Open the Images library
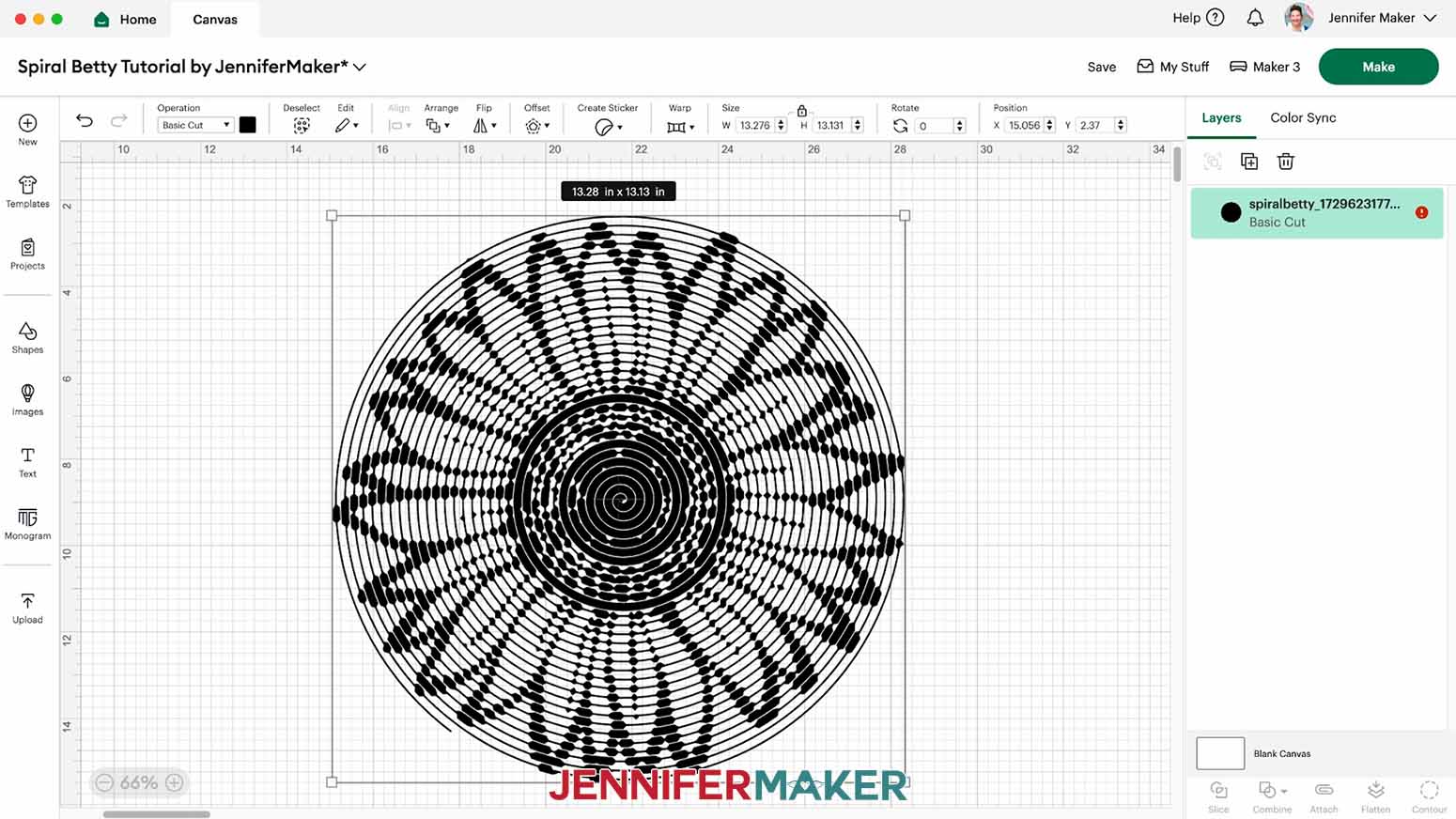The height and width of the screenshot is (819, 1456). pos(27,400)
